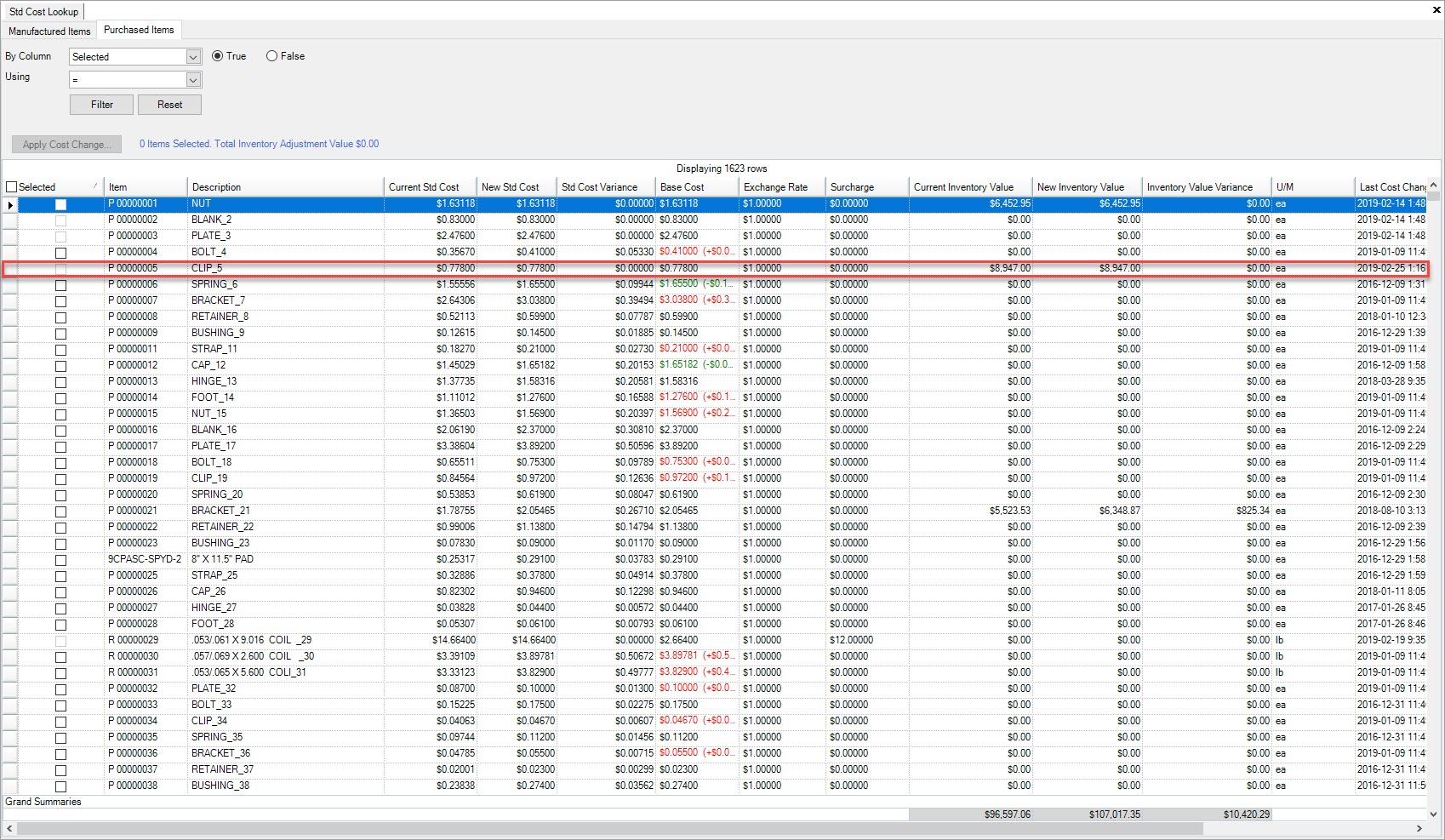Click the Filter button
Viewport: 1445px width, 840px height.
point(102,105)
